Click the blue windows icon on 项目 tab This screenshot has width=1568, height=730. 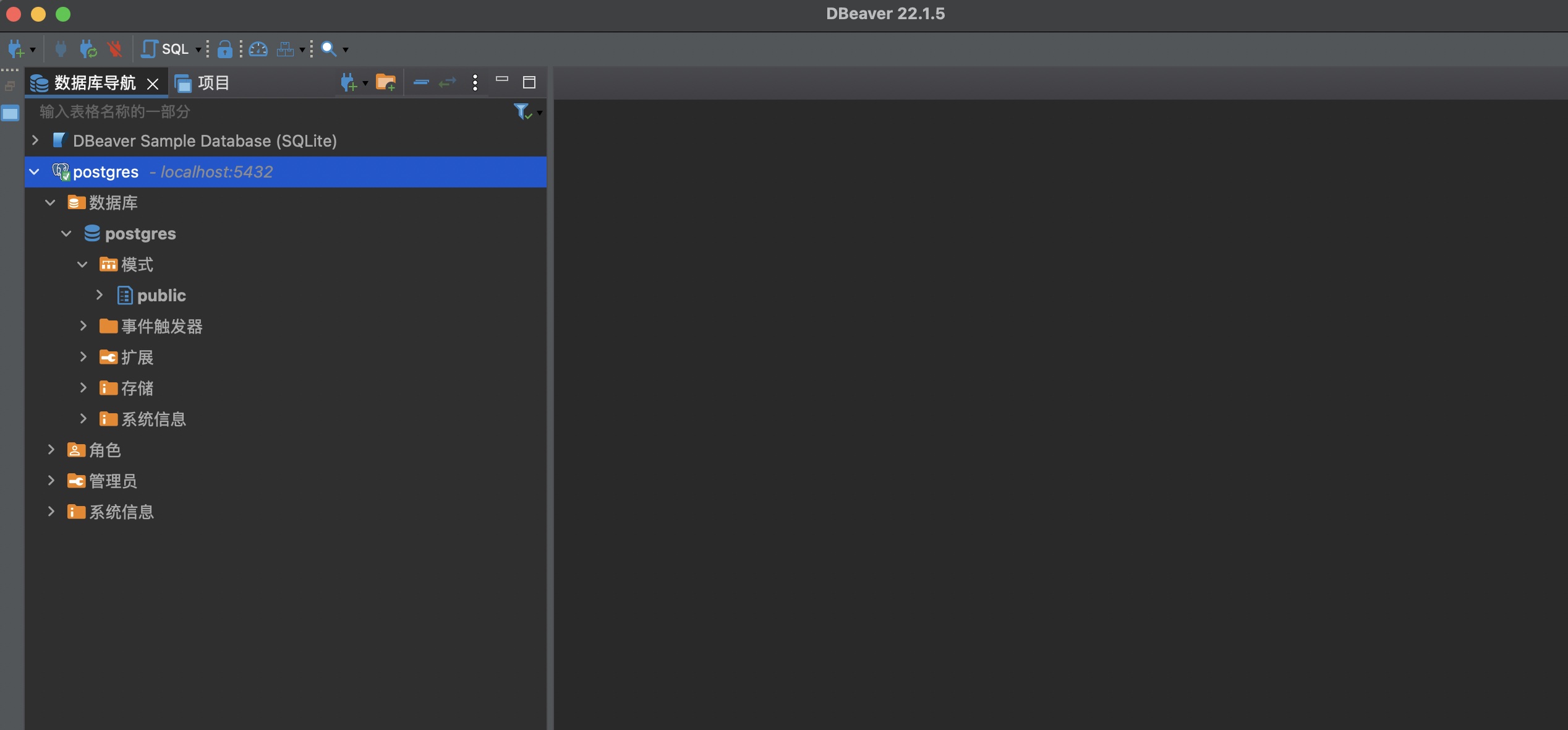click(x=183, y=83)
